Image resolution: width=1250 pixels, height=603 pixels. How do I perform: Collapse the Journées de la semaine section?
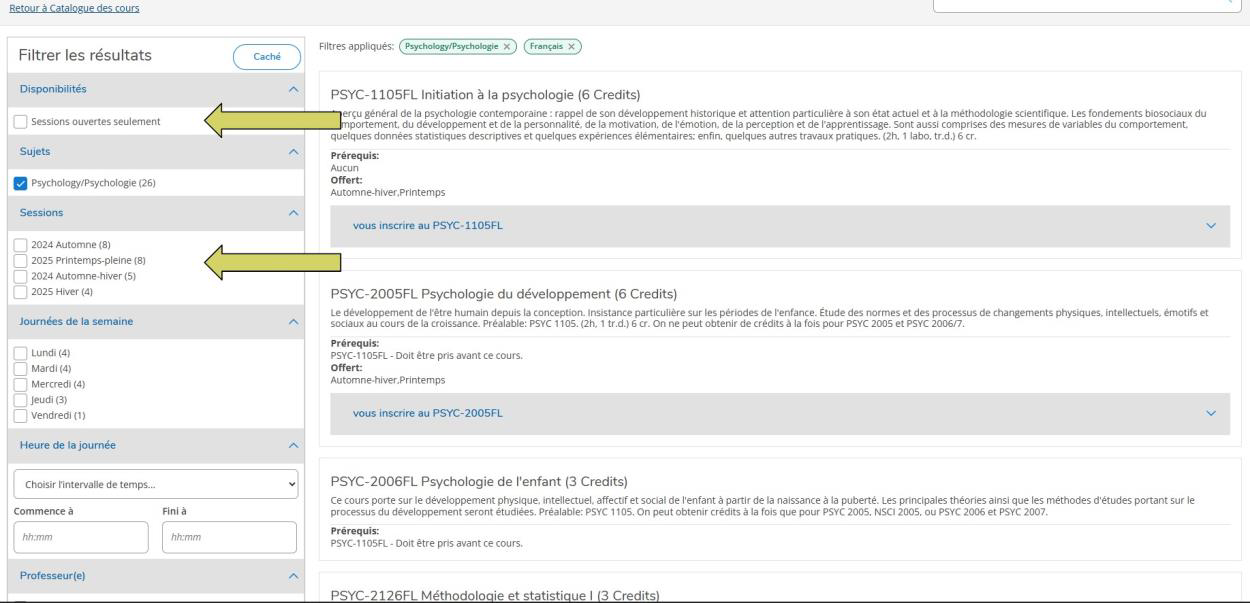293,321
